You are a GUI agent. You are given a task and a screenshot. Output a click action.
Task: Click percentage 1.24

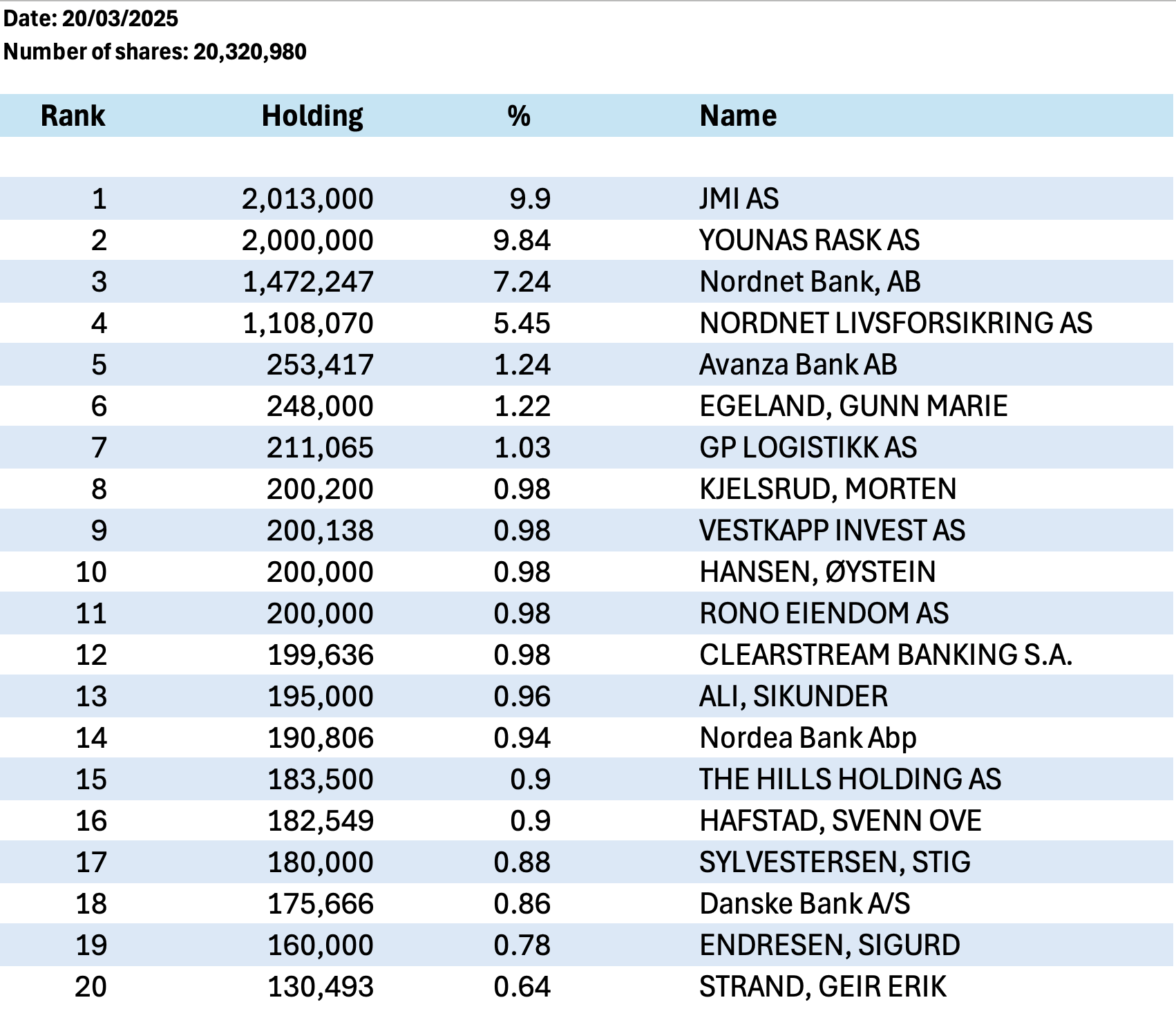point(522,365)
